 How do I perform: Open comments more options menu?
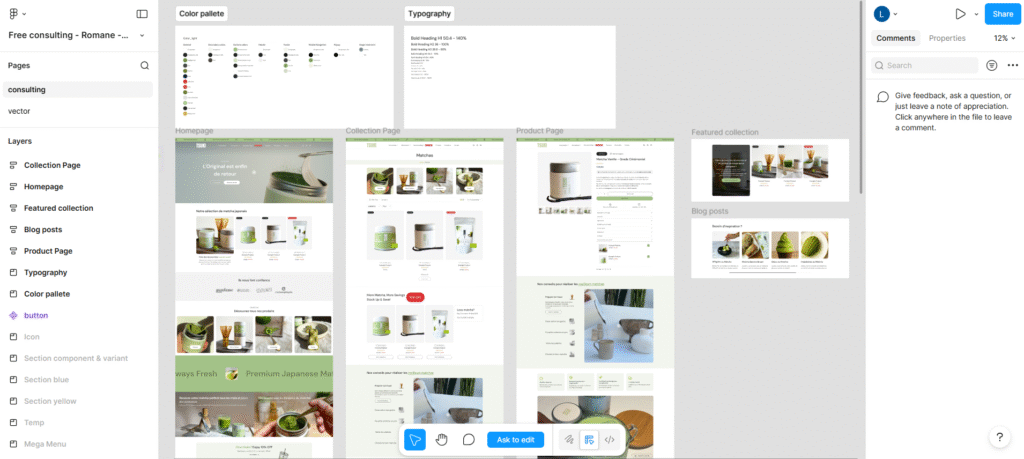click(x=1012, y=65)
